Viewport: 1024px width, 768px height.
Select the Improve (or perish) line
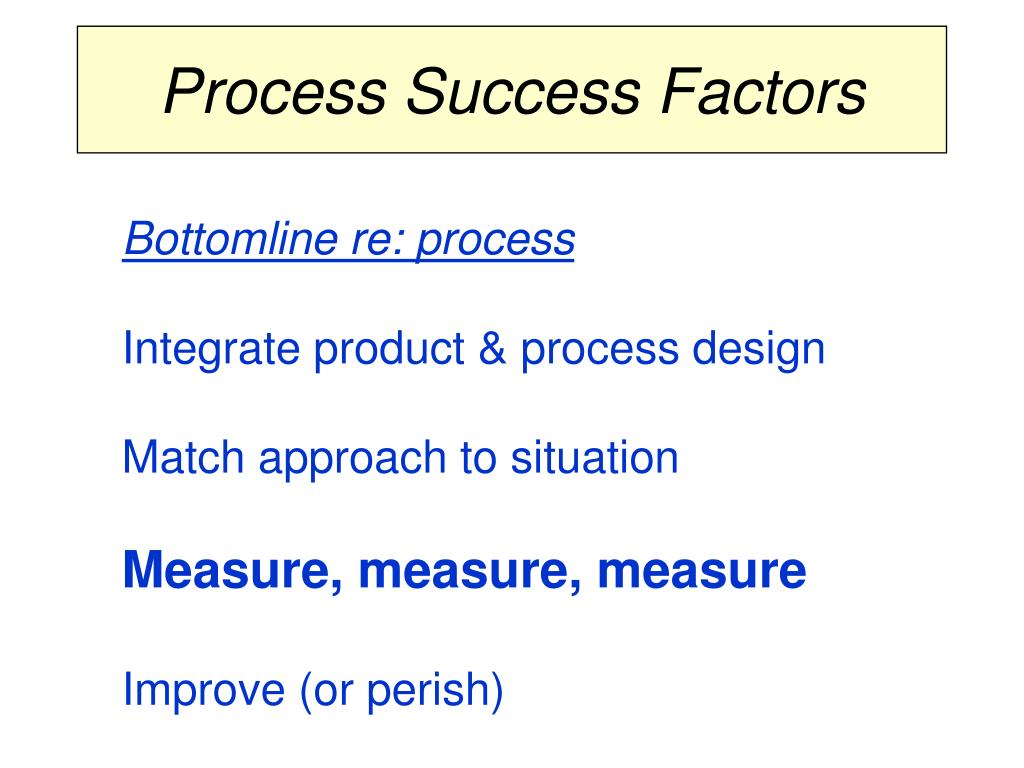pyautogui.click(x=313, y=690)
